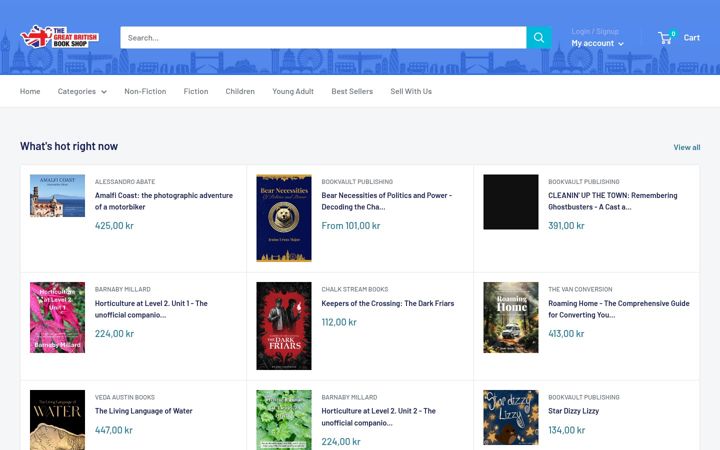Open Keepers of the Crossing title link

coord(388,304)
